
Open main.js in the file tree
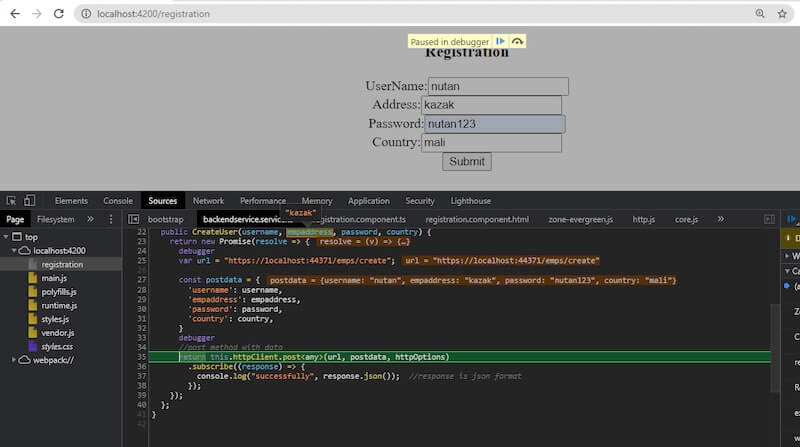click(54, 278)
